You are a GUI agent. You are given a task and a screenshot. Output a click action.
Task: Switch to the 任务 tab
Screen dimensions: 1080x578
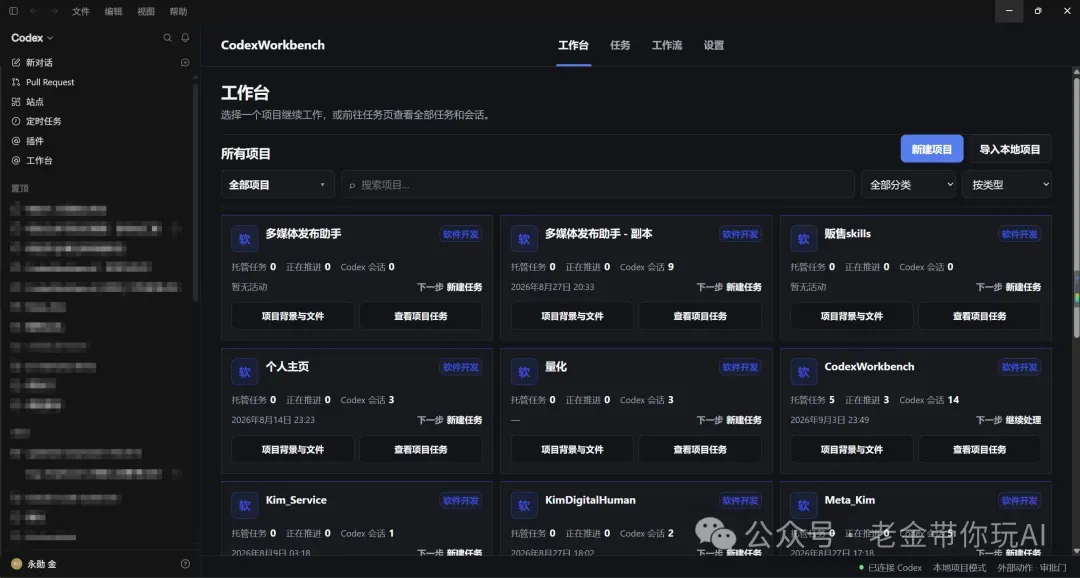click(620, 45)
